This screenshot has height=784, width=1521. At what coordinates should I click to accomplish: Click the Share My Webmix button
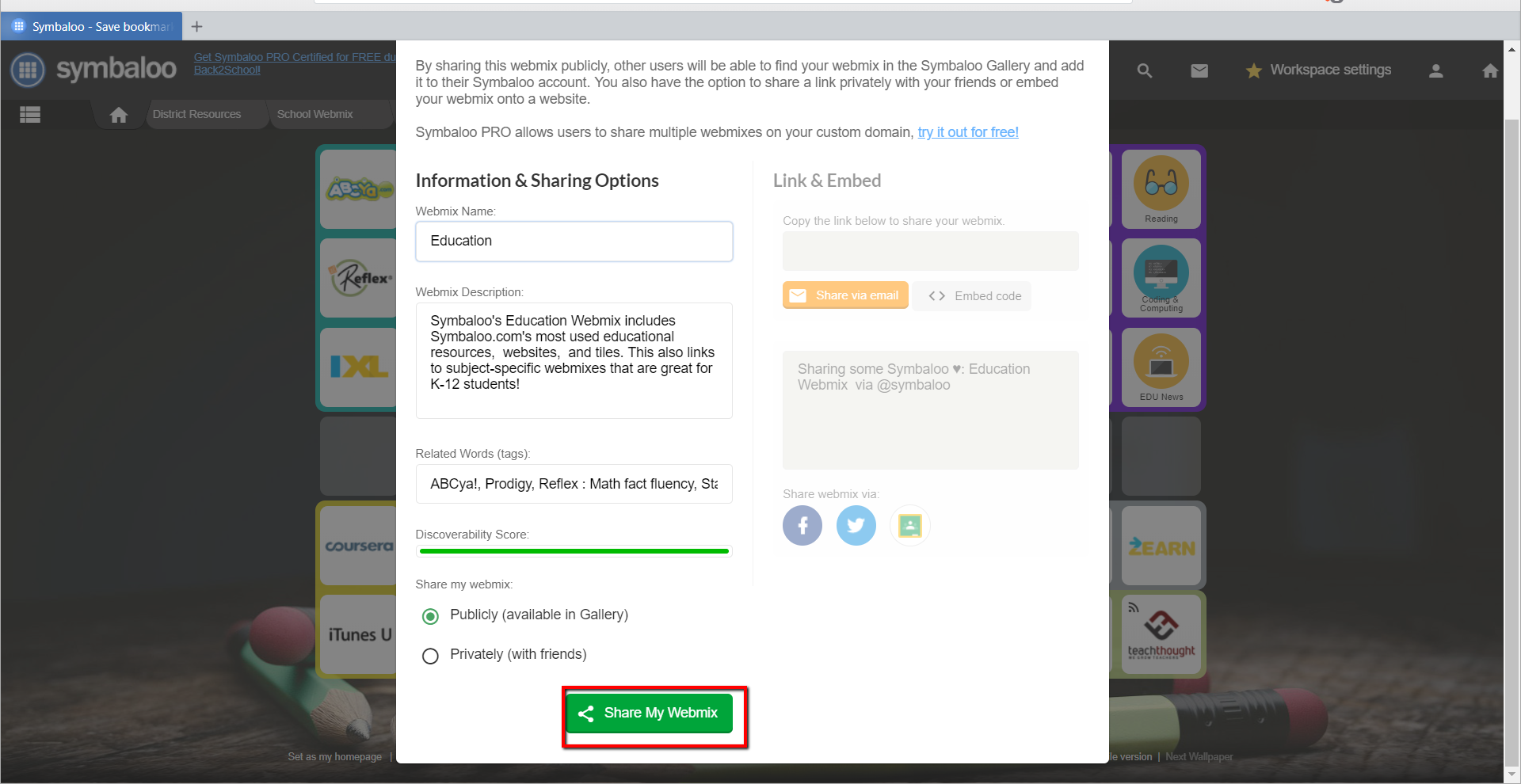coord(650,713)
